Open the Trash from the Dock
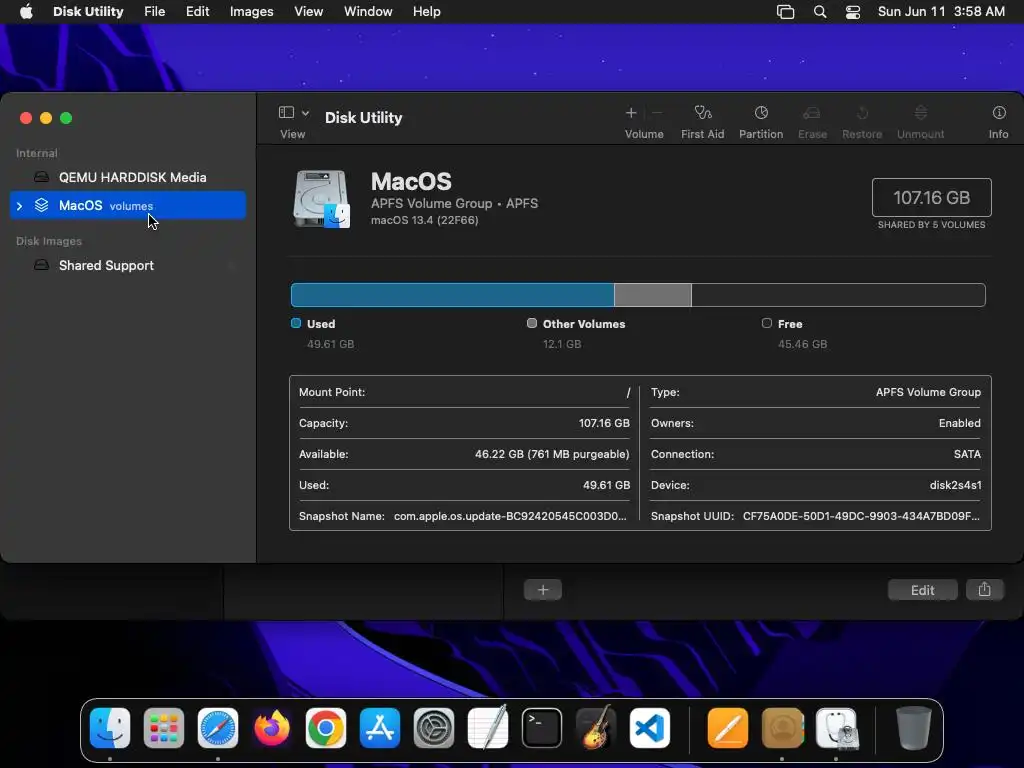The width and height of the screenshot is (1024, 768). [914, 728]
